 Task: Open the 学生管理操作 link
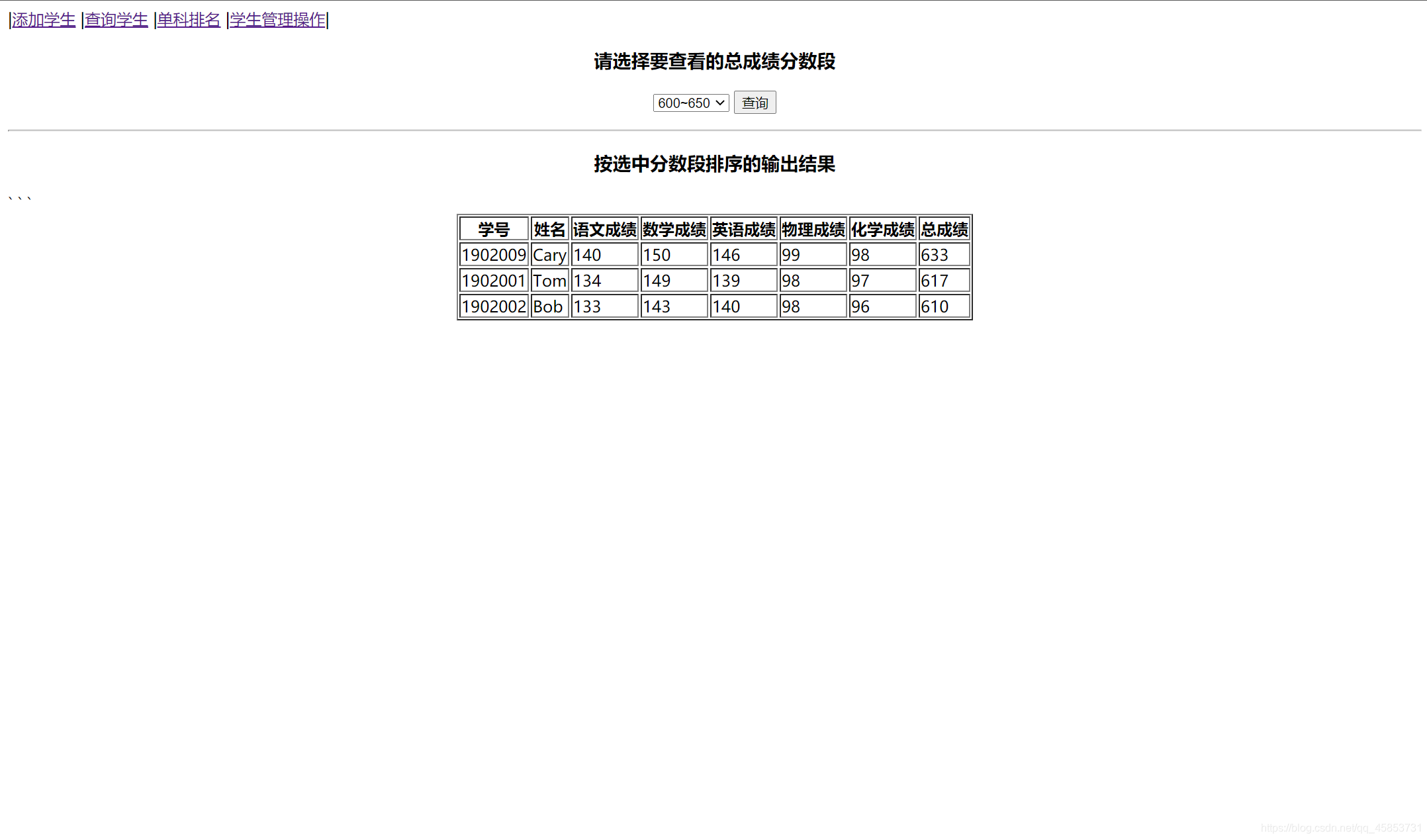[277, 20]
